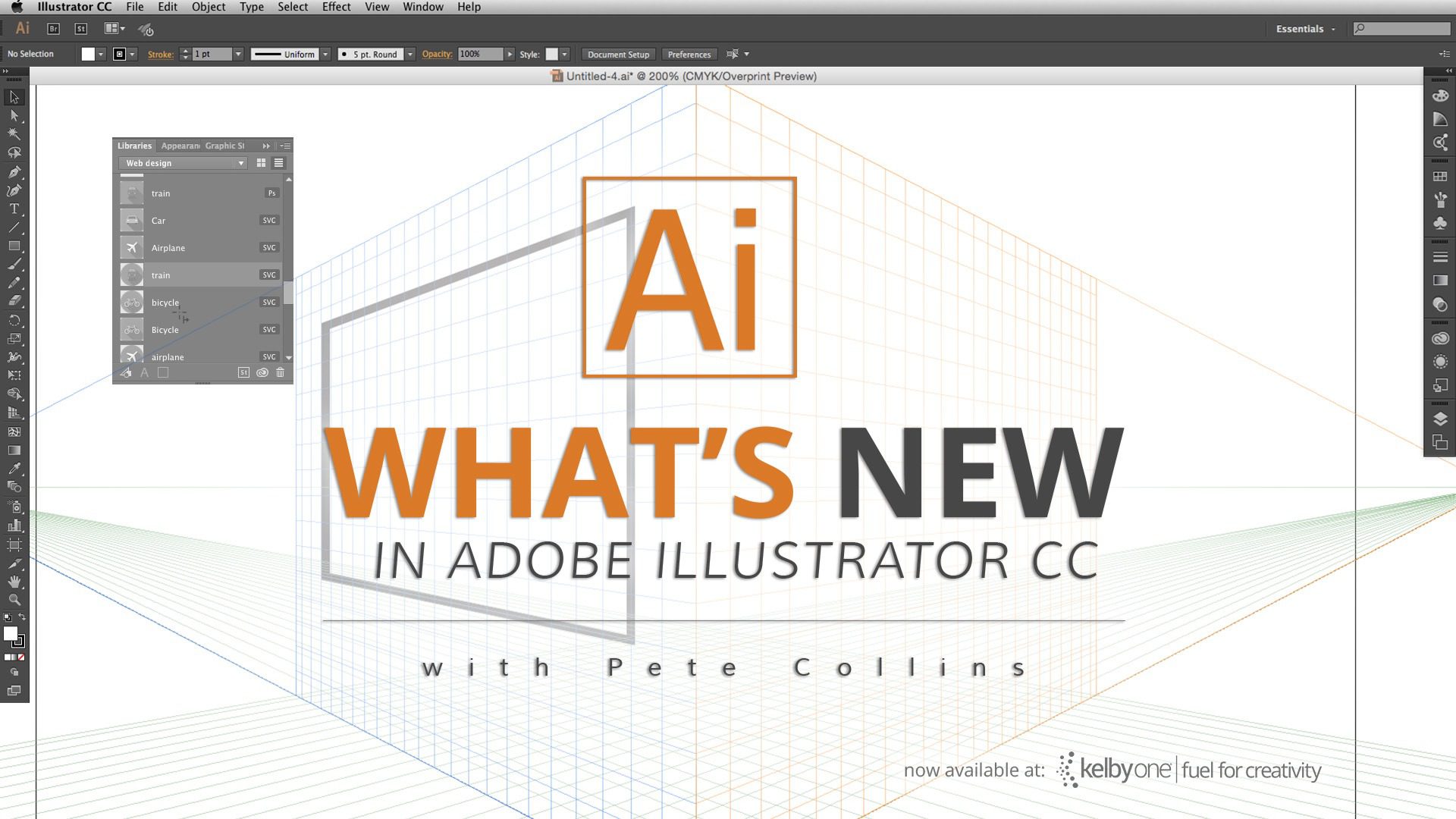Pick the Magic Wand tool

[x=14, y=134]
